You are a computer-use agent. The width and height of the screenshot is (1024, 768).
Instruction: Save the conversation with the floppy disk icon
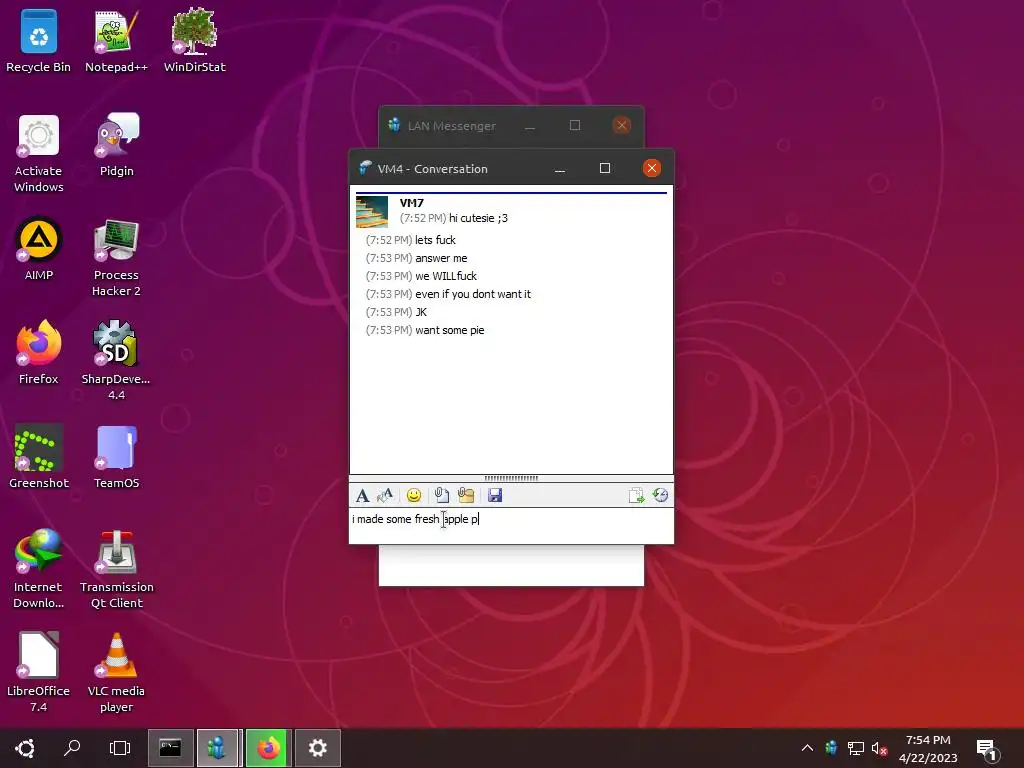pos(495,495)
